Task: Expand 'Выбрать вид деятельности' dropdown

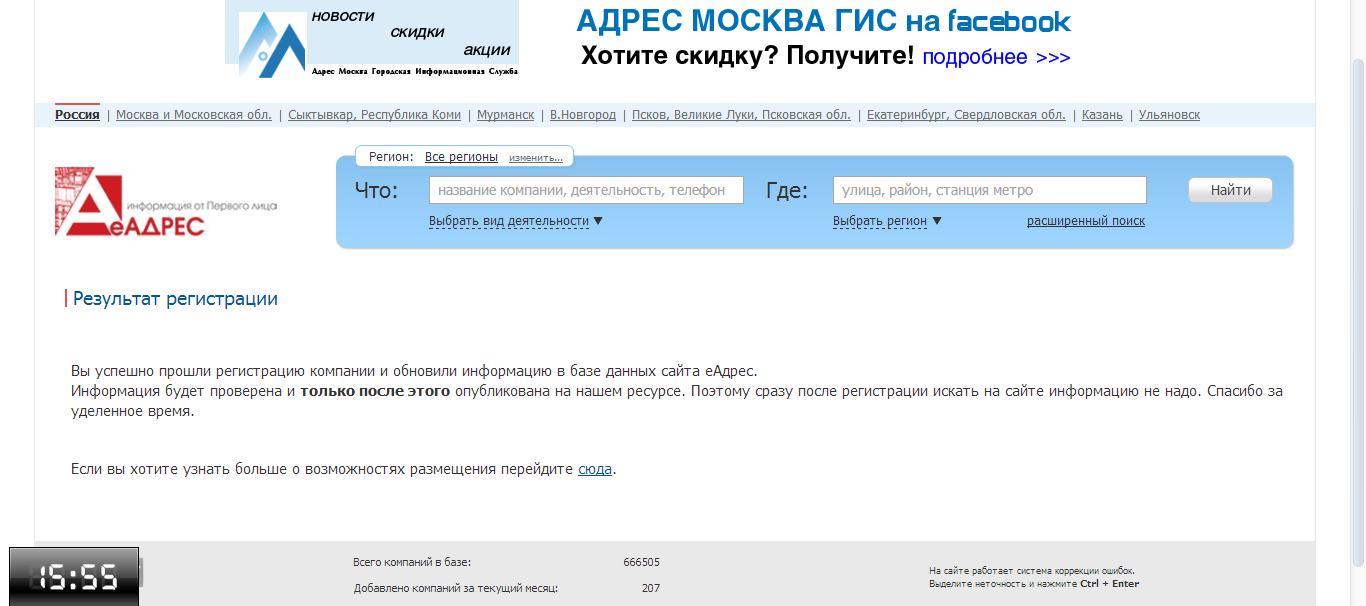Action: coord(516,221)
